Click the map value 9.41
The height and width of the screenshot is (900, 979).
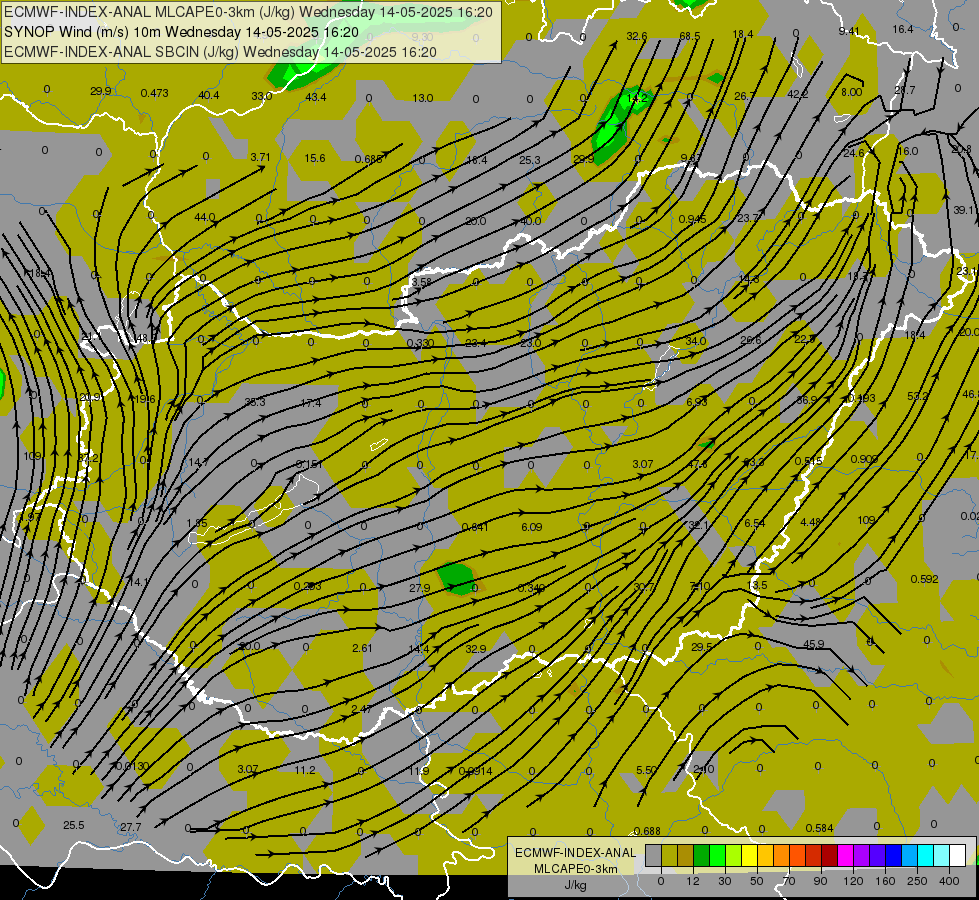[849, 31]
